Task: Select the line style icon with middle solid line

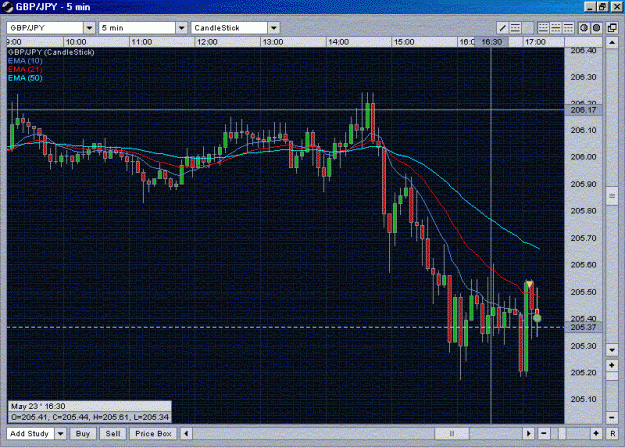Action: (556, 28)
